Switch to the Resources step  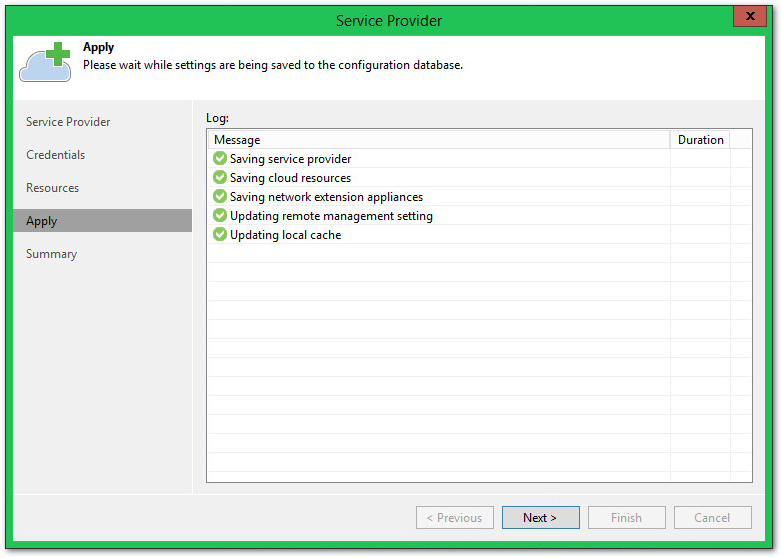point(53,188)
